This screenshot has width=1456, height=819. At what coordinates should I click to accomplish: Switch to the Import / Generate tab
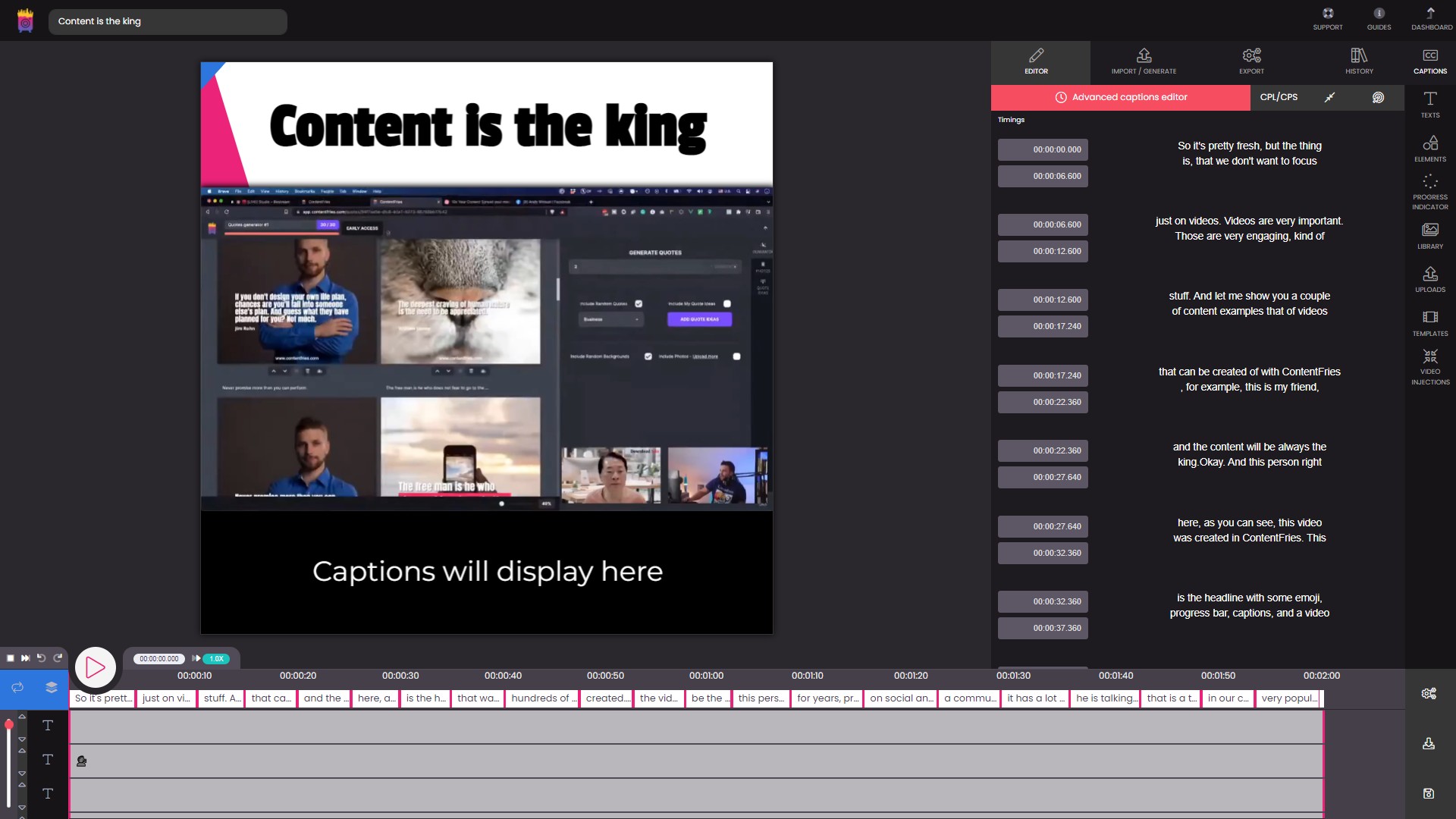pos(1144,61)
